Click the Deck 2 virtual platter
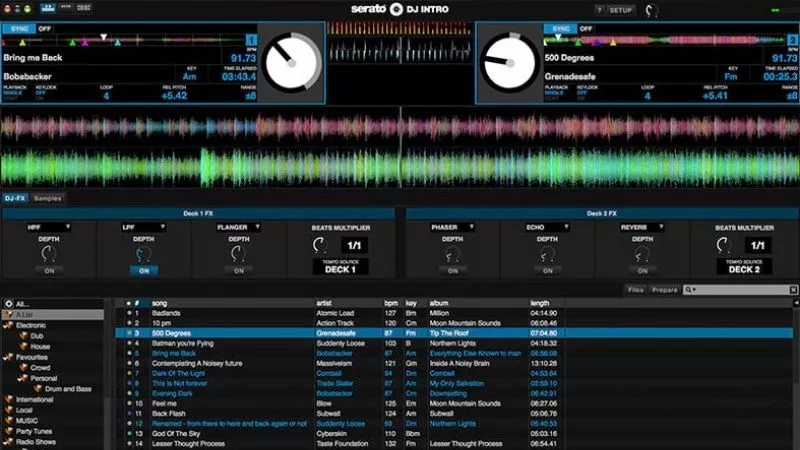The height and width of the screenshot is (450, 800). click(x=510, y=63)
